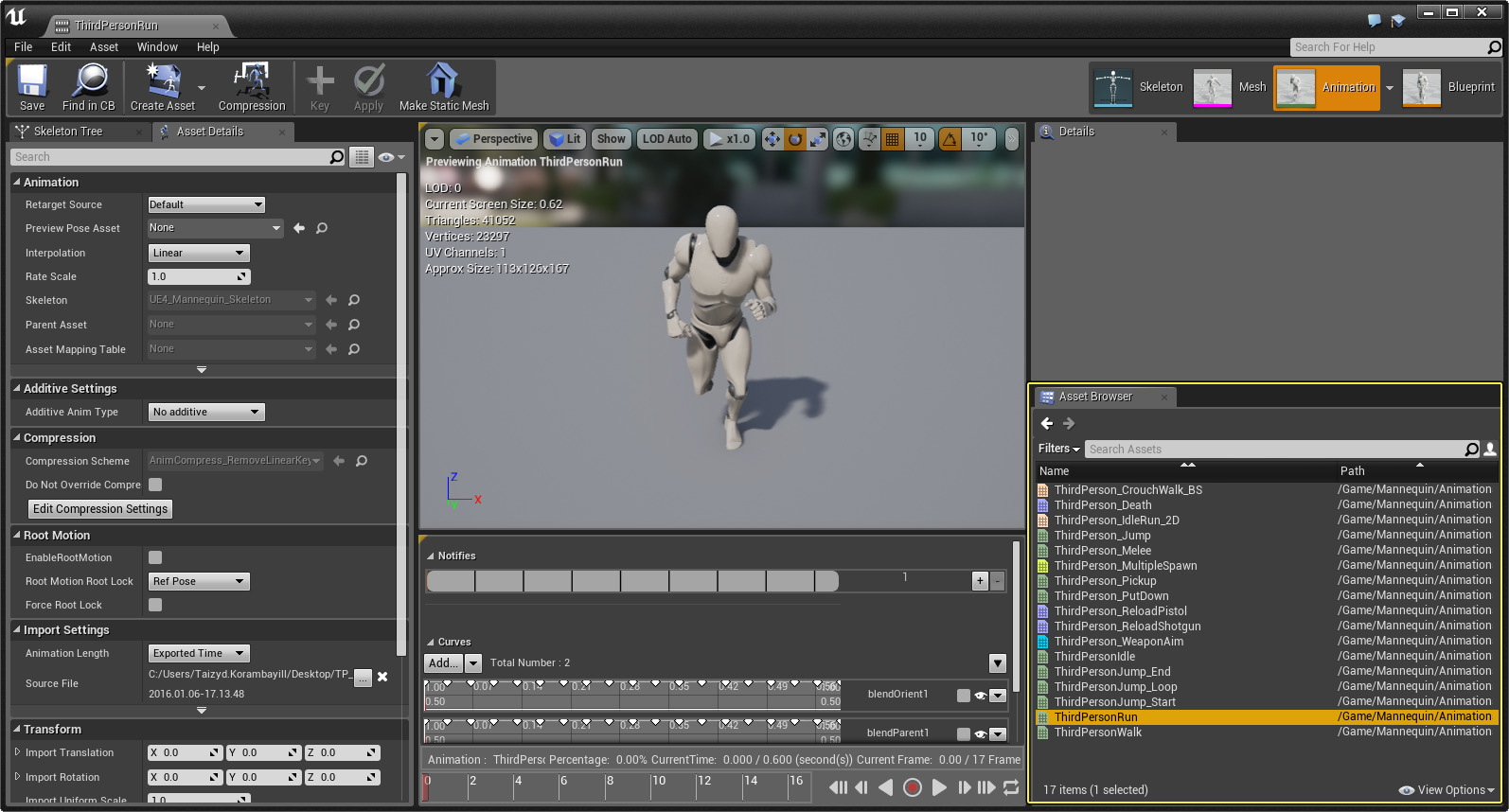Open the Additive Anim Type dropdown
The height and width of the screenshot is (812, 1509).
click(x=206, y=412)
